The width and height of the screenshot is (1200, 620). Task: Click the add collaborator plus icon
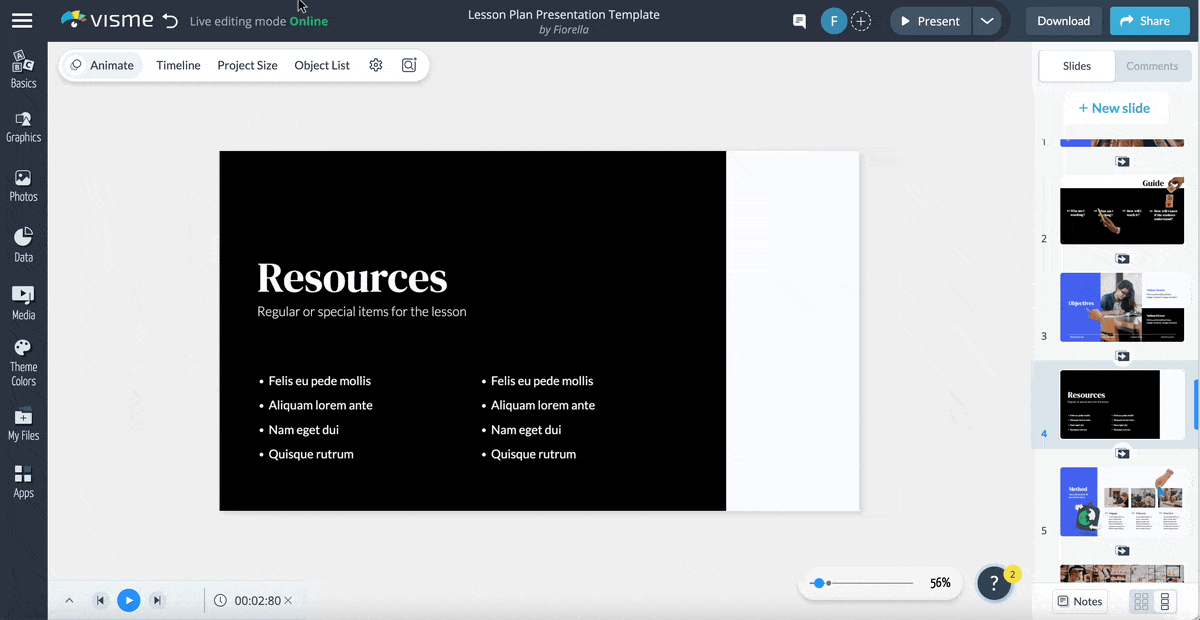tap(861, 21)
